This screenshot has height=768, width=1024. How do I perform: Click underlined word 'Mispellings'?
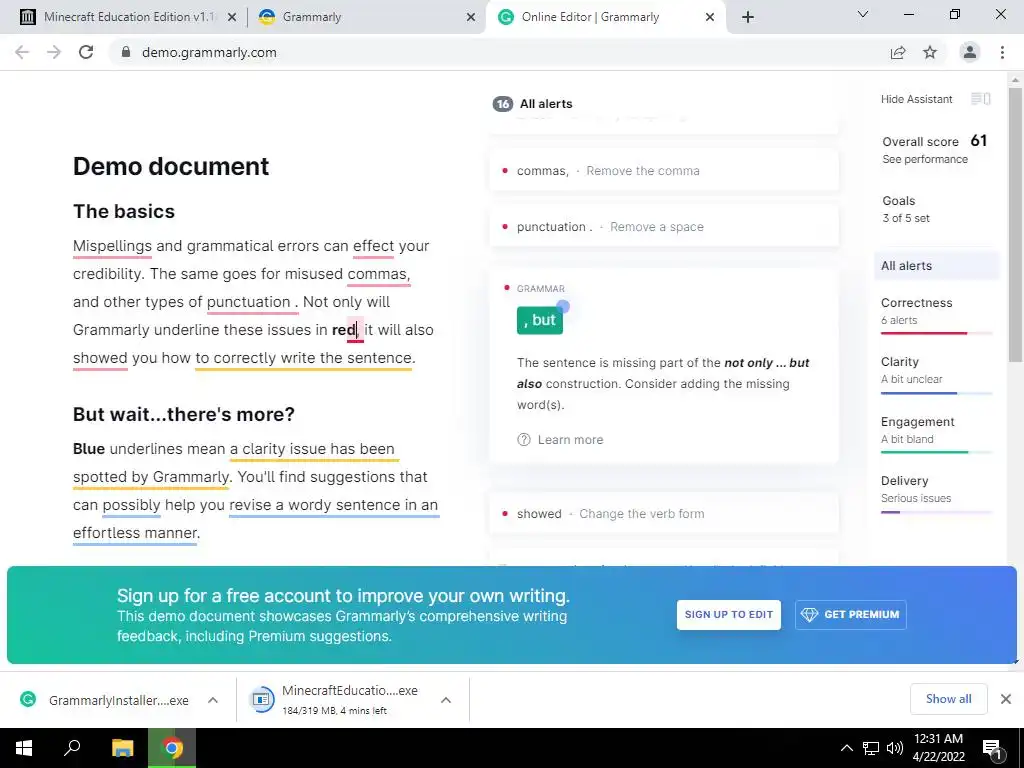point(112,246)
